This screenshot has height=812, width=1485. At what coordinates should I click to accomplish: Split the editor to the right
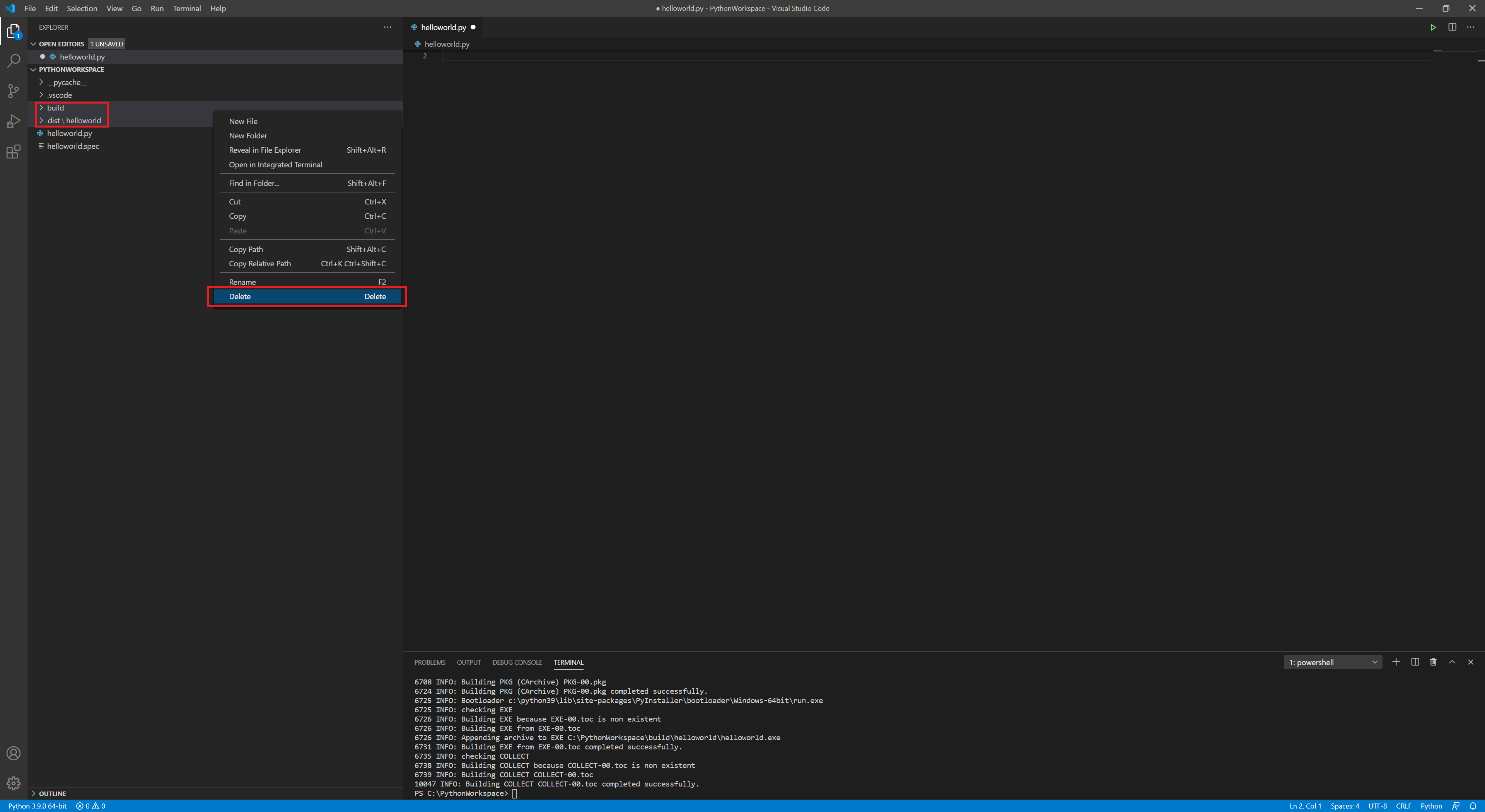[1452, 27]
